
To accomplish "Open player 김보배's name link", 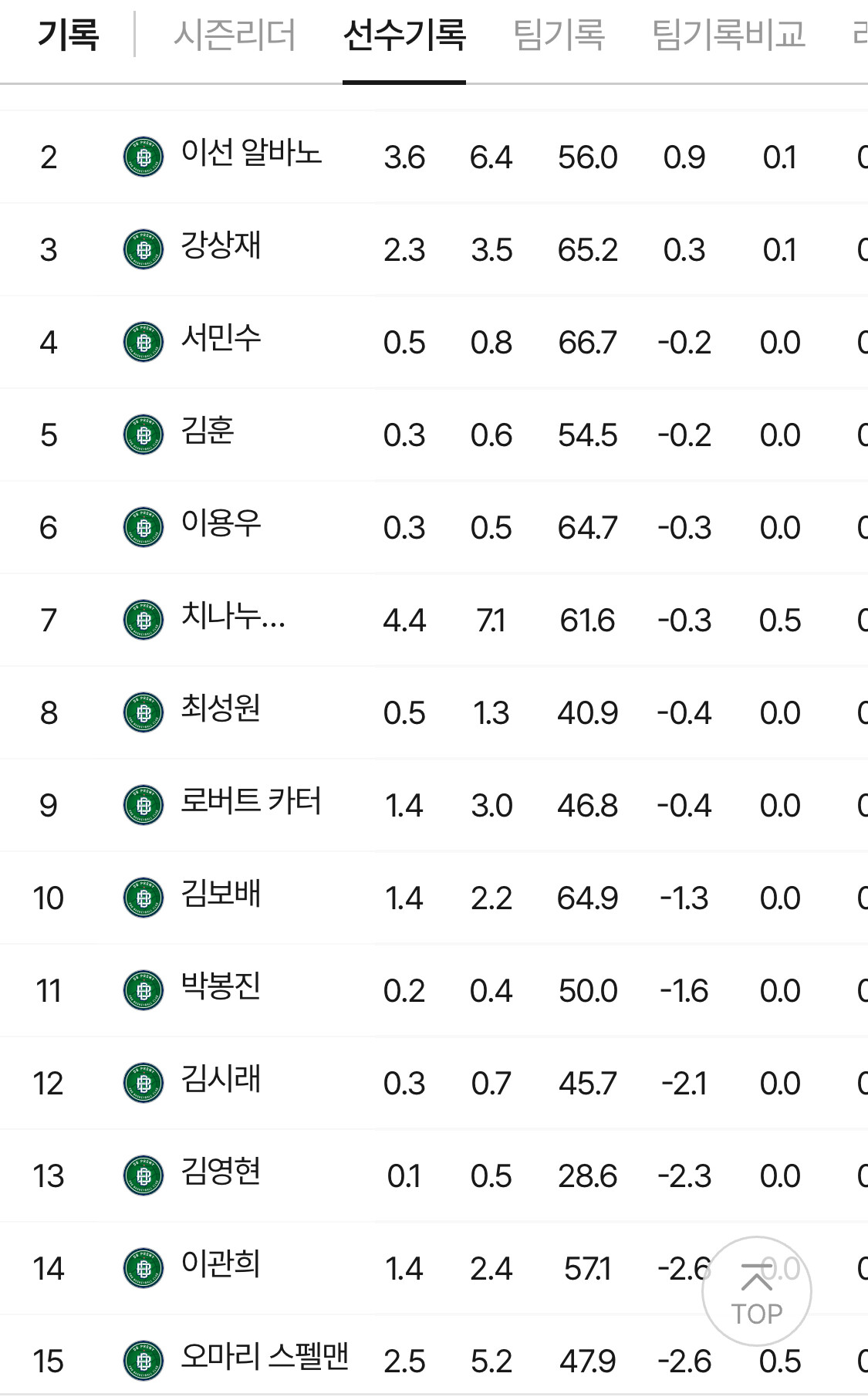I will 221,894.
